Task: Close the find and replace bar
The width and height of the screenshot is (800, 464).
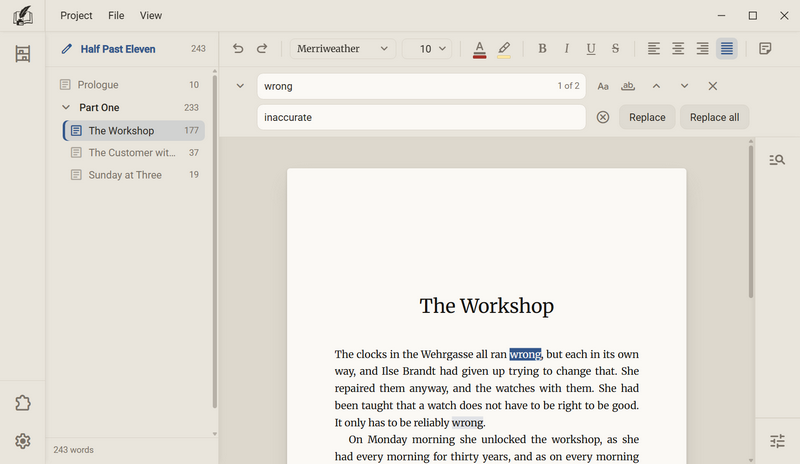Action: (x=713, y=86)
